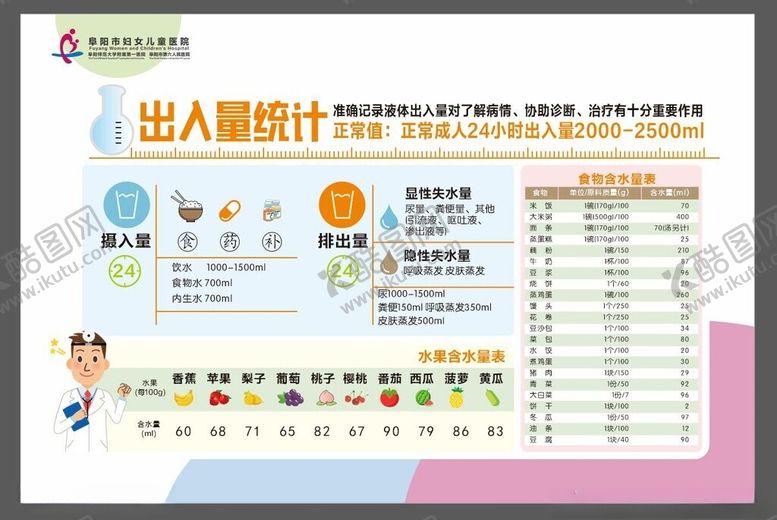Click the 内生水 700ml line
Viewport: 777px width, 520px height.
202,298
